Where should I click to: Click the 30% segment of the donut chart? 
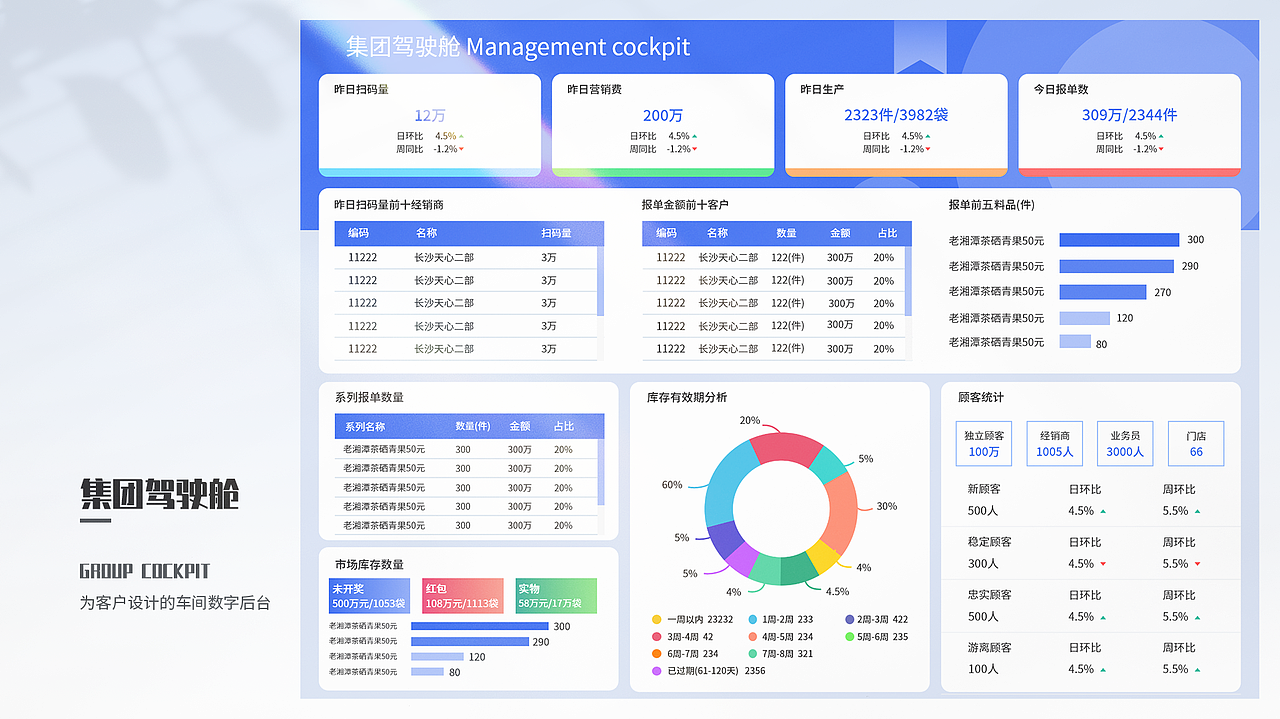[843, 508]
